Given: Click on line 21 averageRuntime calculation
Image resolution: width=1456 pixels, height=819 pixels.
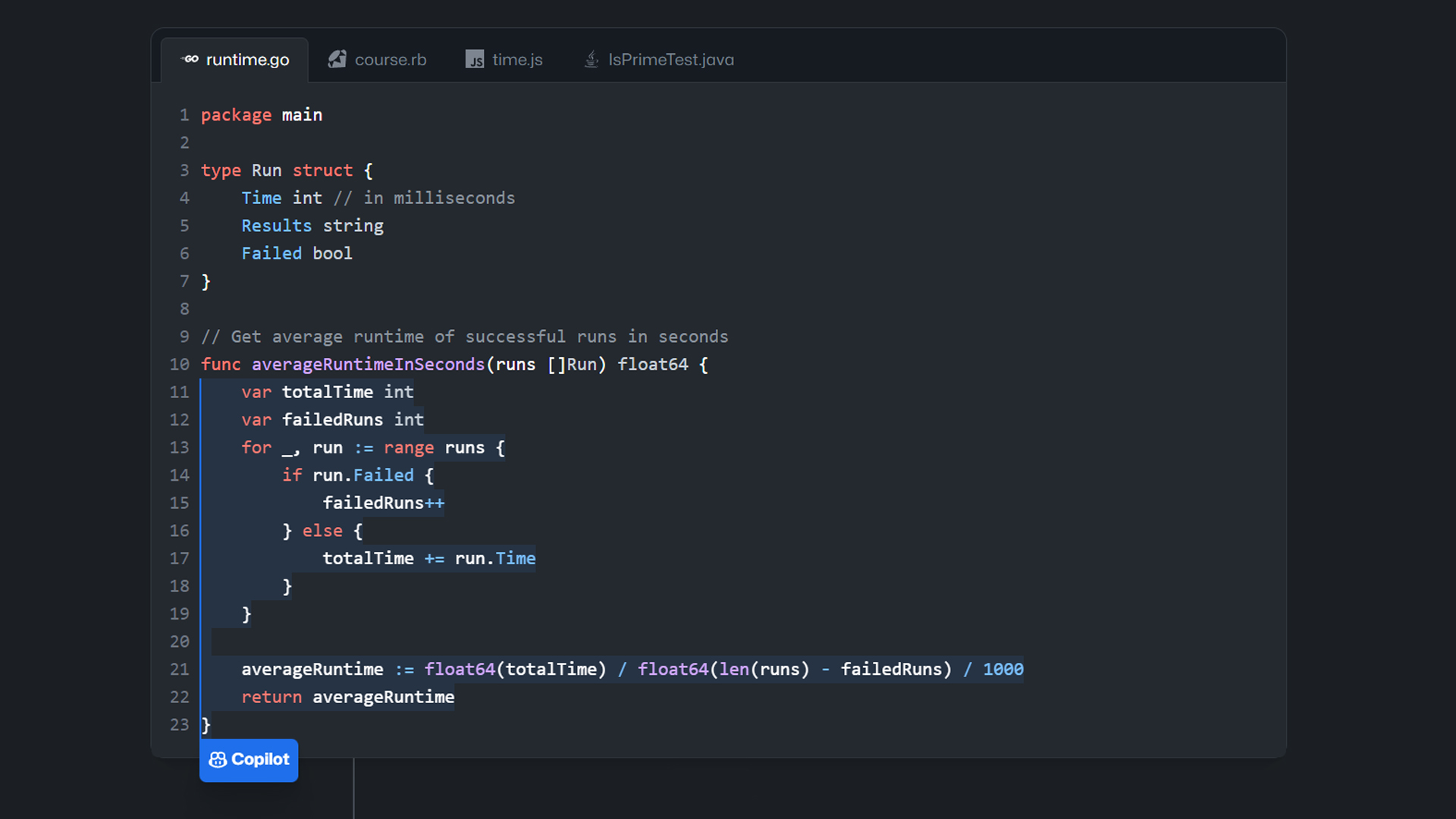Looking at the screenshot, I should [x=632, y=669].
